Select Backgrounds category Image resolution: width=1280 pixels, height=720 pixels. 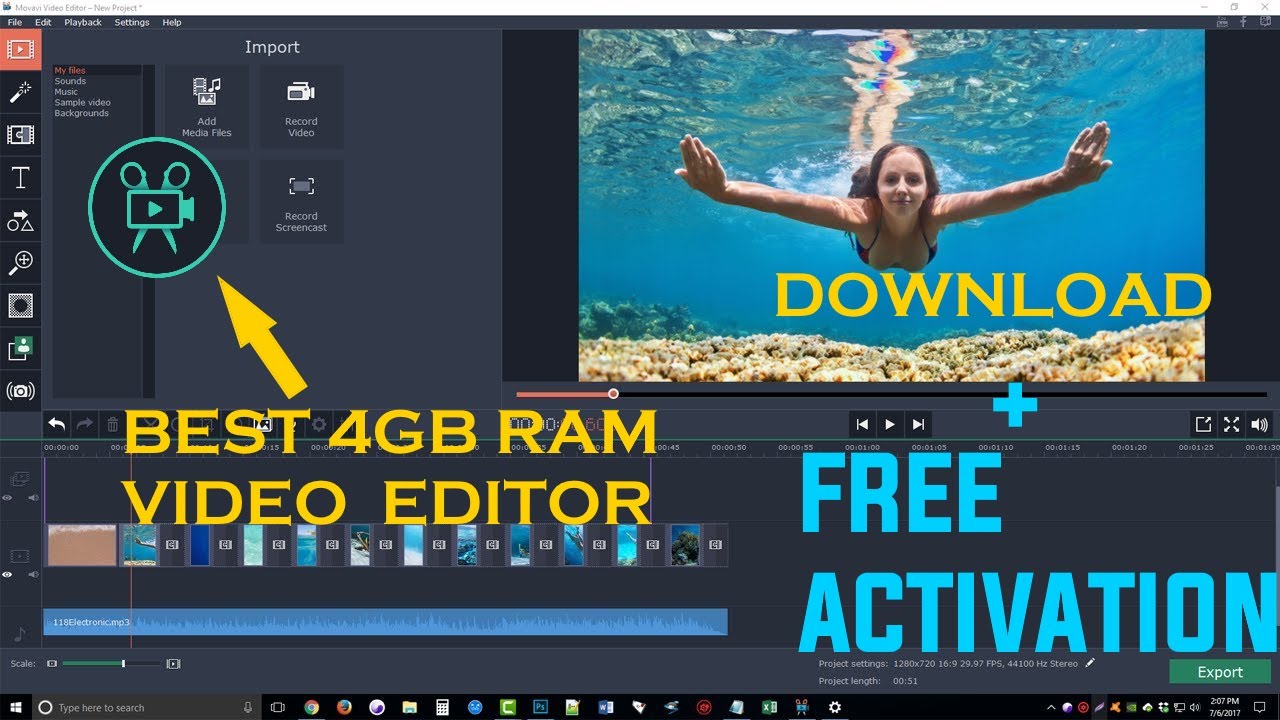81,114
